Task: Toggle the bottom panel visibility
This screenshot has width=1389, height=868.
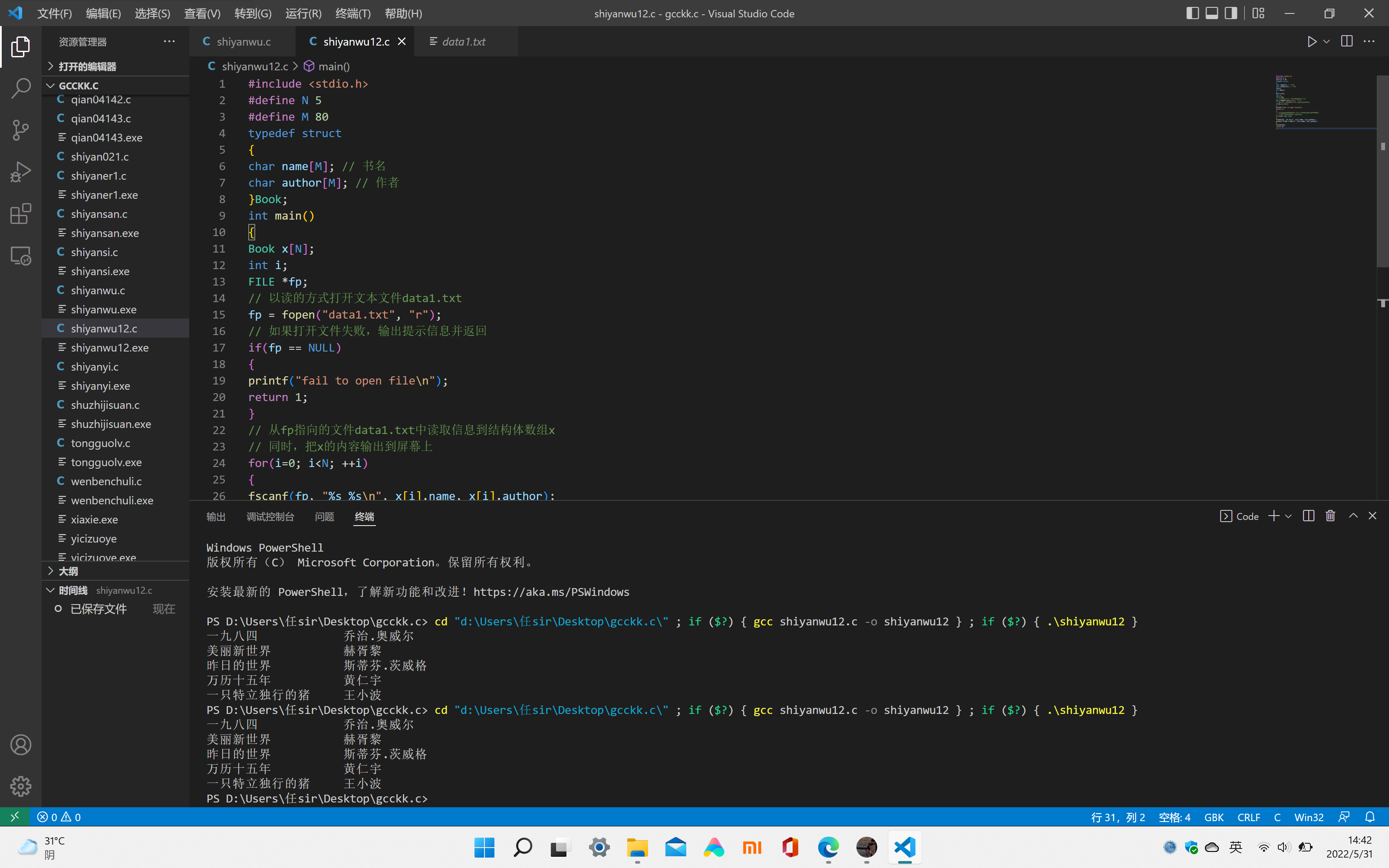Action: 1211,13
